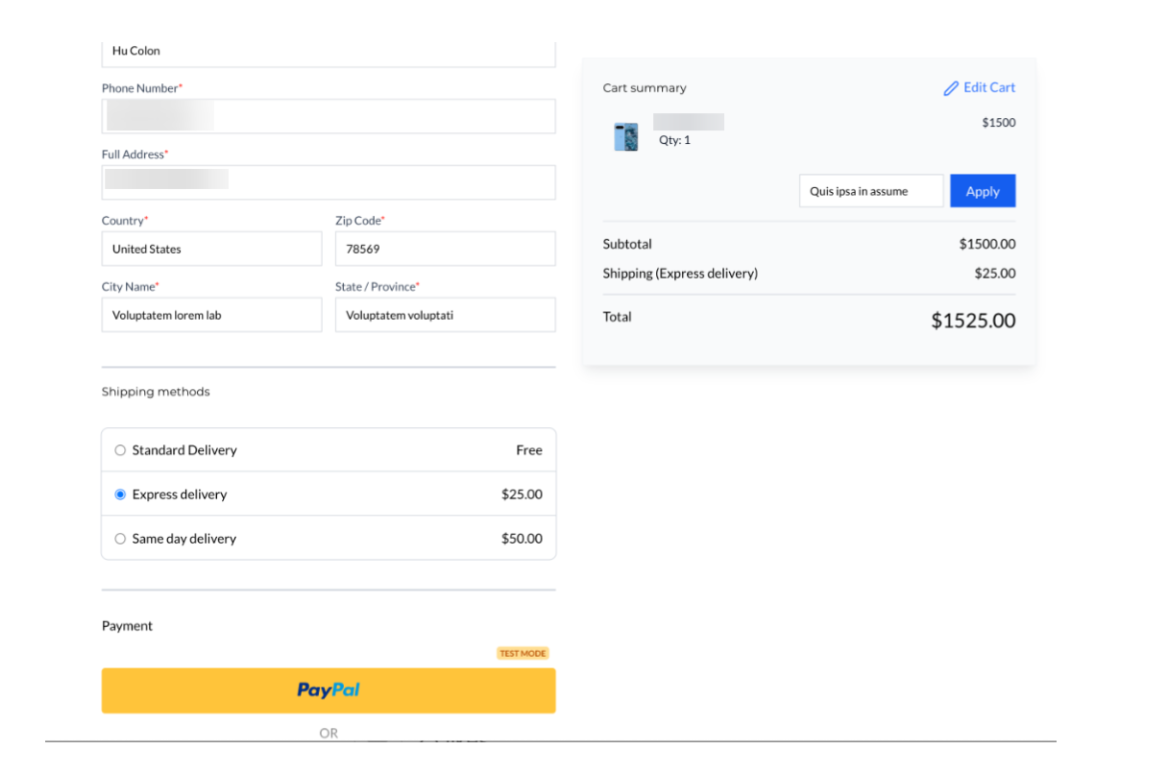1152x757 pixels.
Task: Pick the Same day delivery option
Action: pyautogui.click(x=120, y=538)
